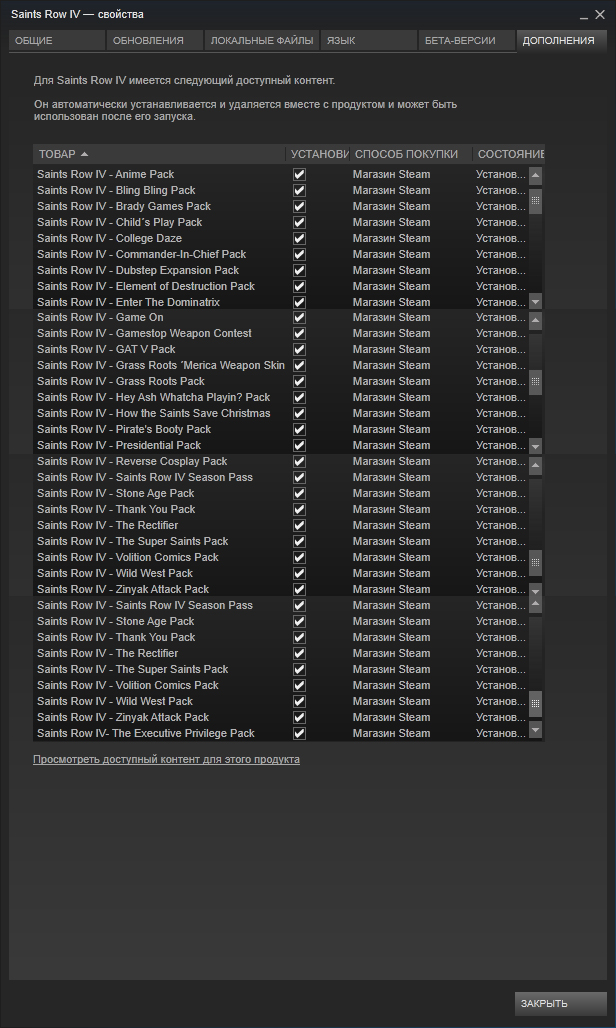Viewport: 616px width, 1028px height.
Task: Uncheck the Hey Ash Whatcha Playin? Pack checkbox
Action: pyautogui.click(x=299, y=397)
